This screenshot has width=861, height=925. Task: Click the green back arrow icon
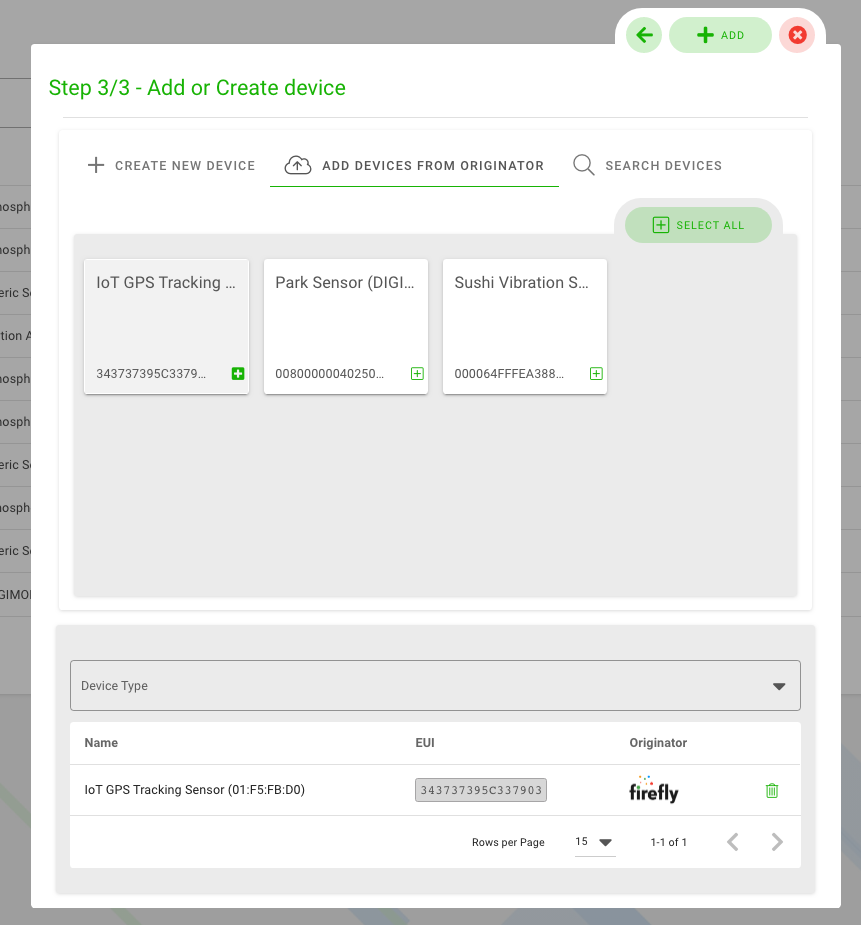[643, 35]
